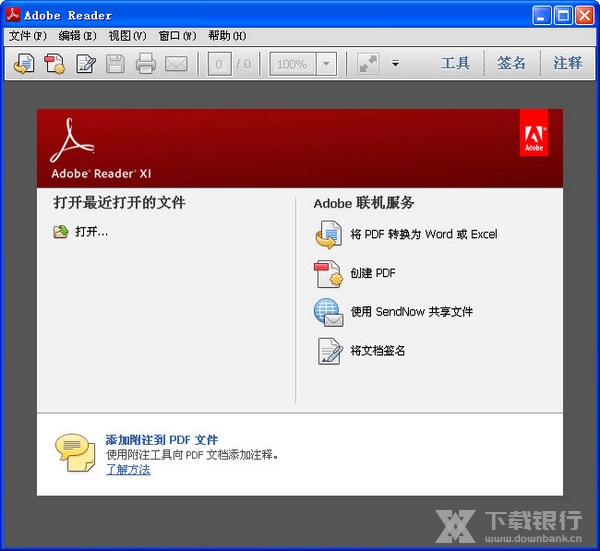Open the toolbar overflow arrow next to read mode
This screenshot has height=551, width=600.
[395, 64]
